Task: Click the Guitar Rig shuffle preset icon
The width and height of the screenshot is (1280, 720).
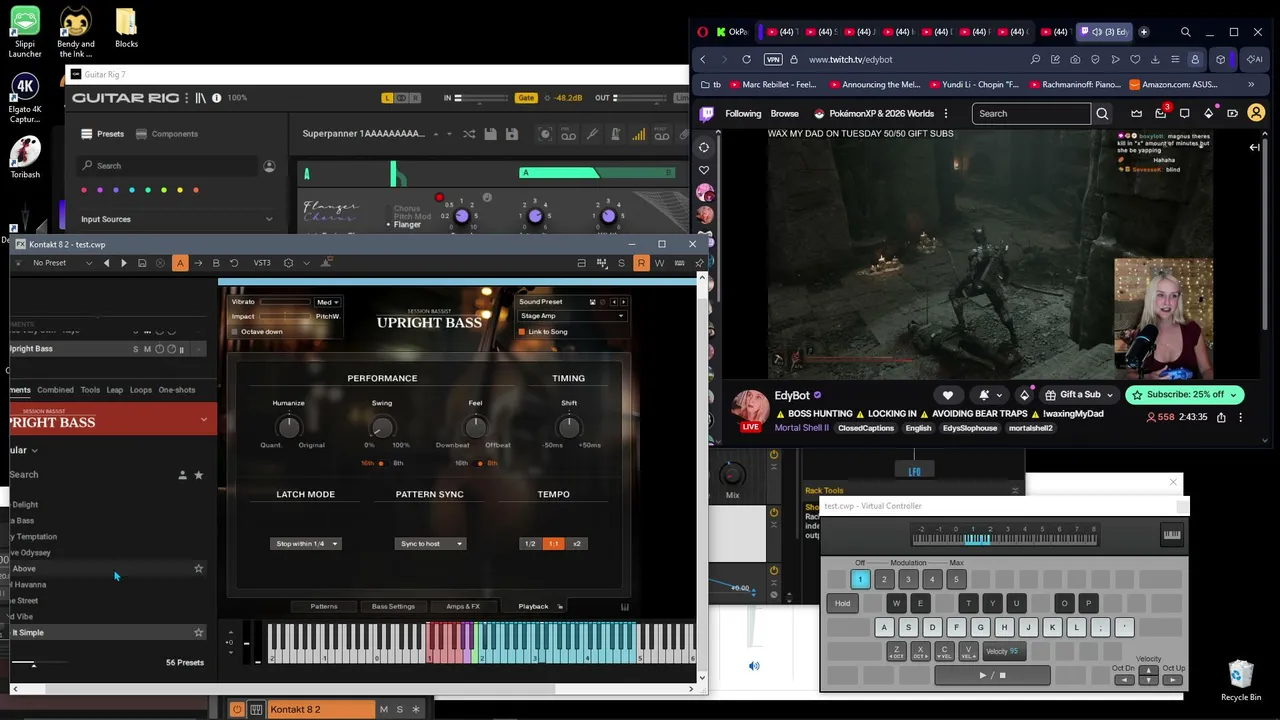Action: (467, 134)
